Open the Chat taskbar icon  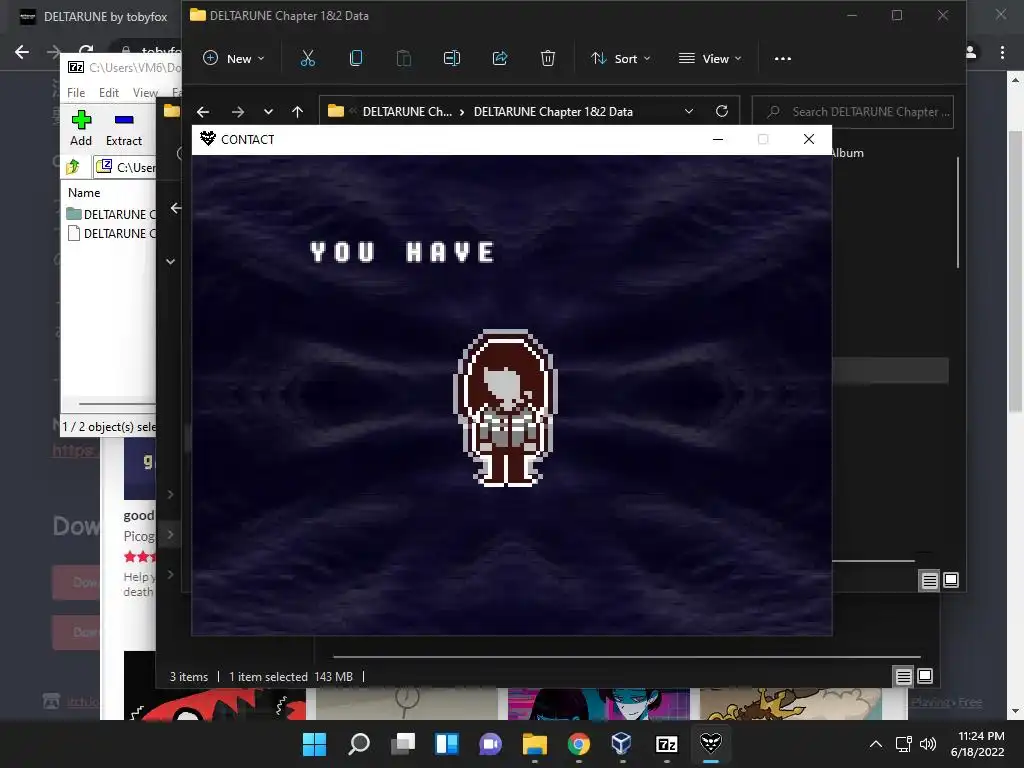point(490,743)
